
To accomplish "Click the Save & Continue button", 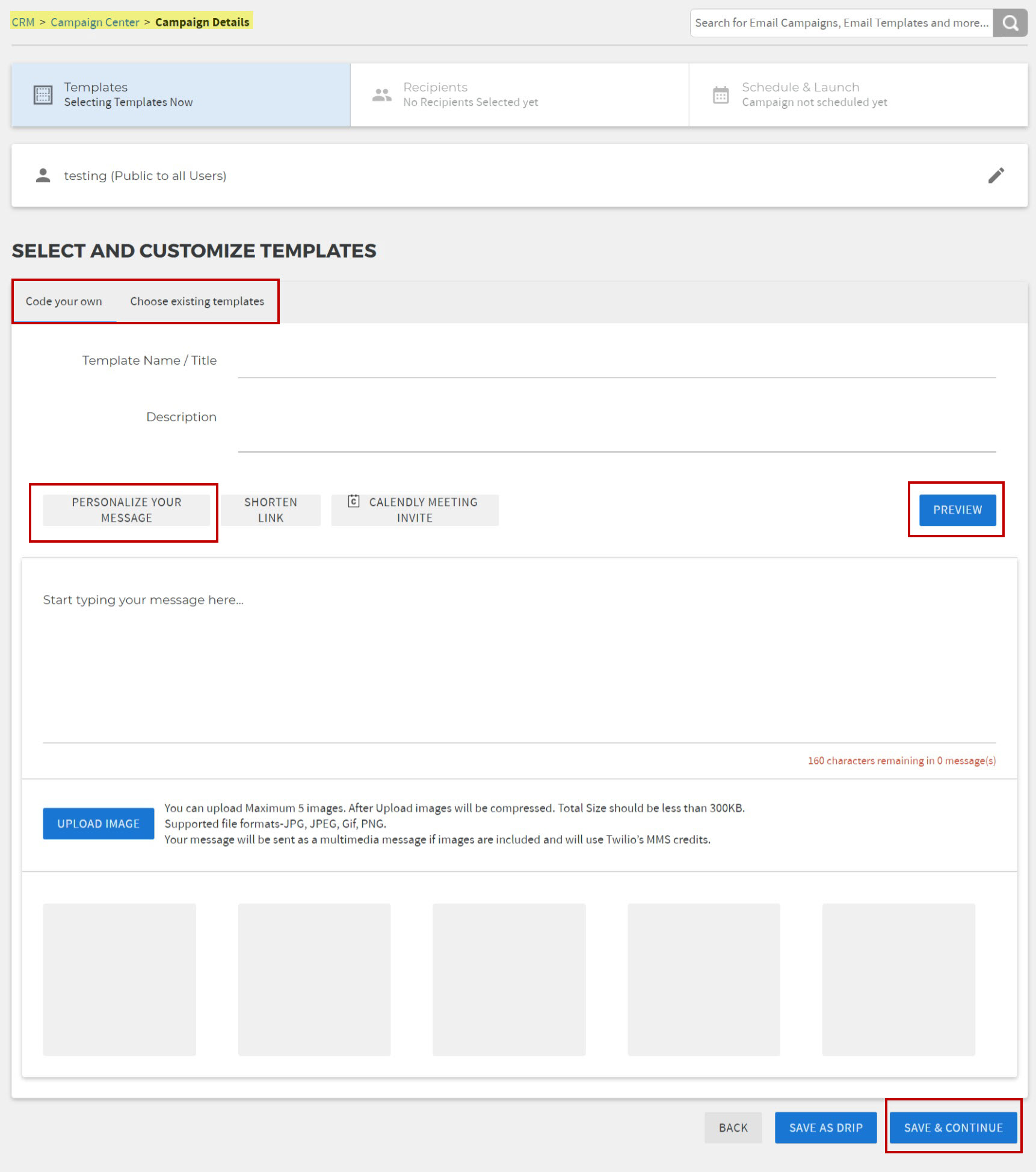I will tap(954, 1128).
